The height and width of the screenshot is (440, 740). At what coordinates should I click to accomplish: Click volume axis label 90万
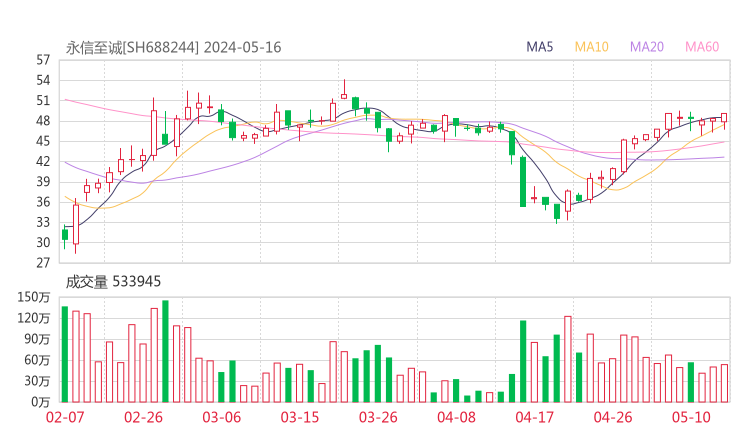click(37, 339)
